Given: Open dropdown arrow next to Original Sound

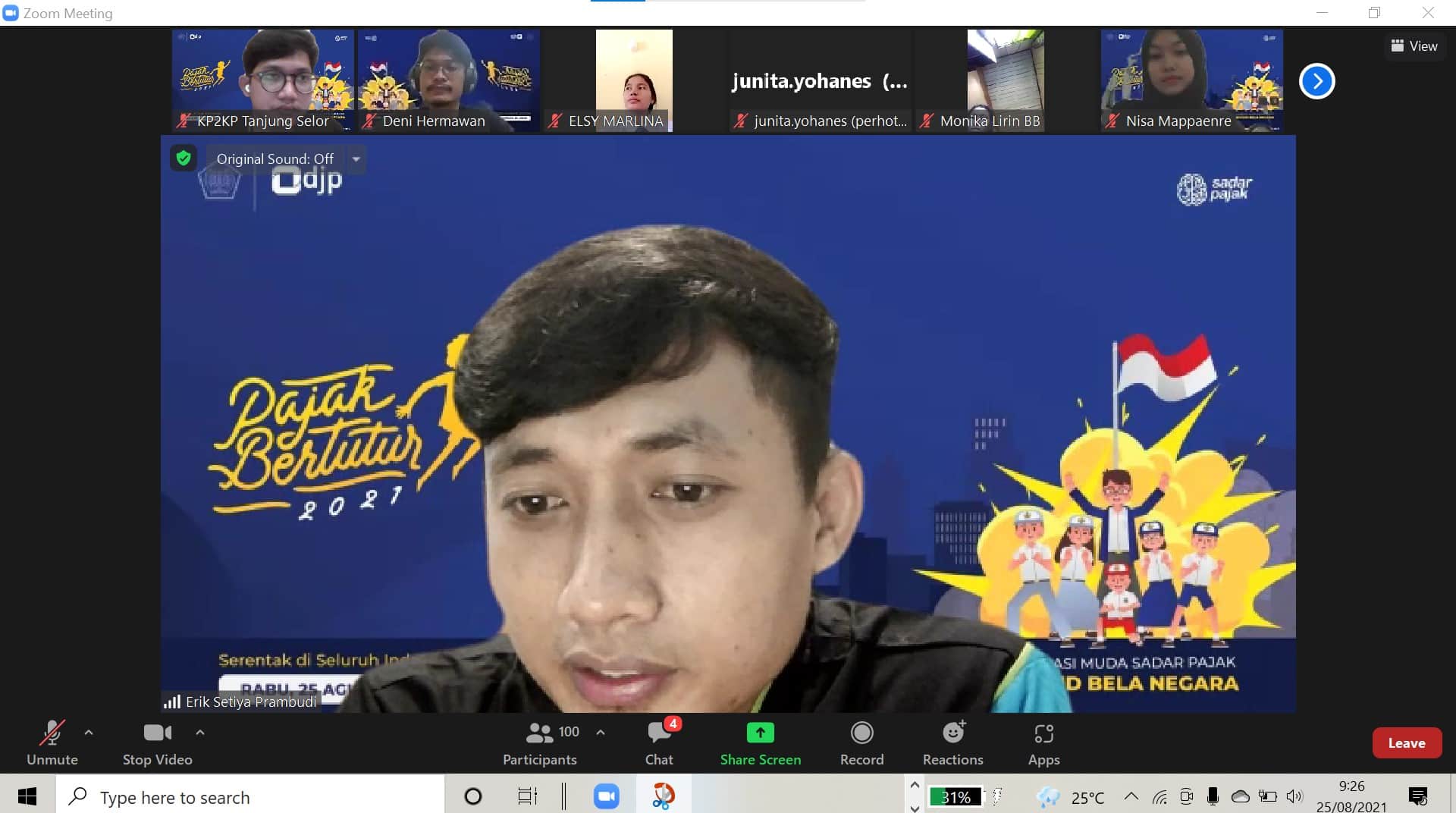Looking at the screenshot, I should tap(356, 159).
